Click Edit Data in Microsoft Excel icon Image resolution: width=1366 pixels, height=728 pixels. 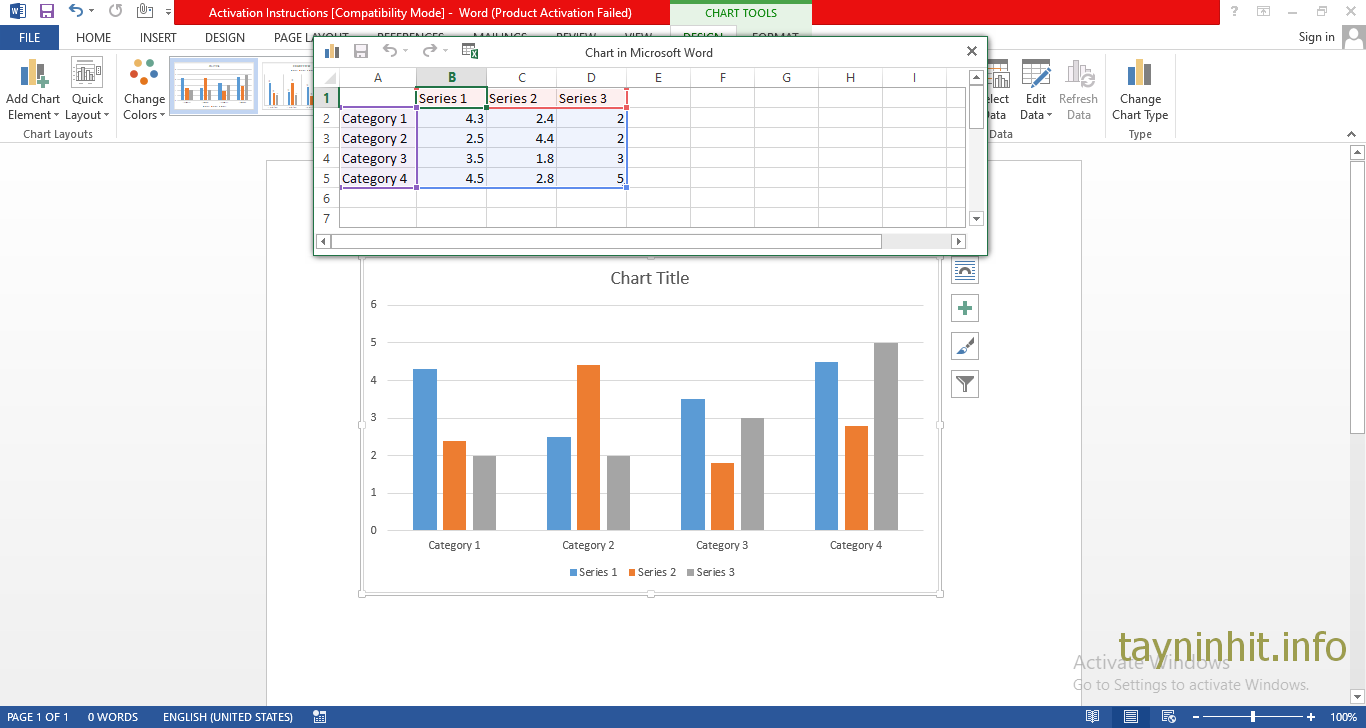470,52
